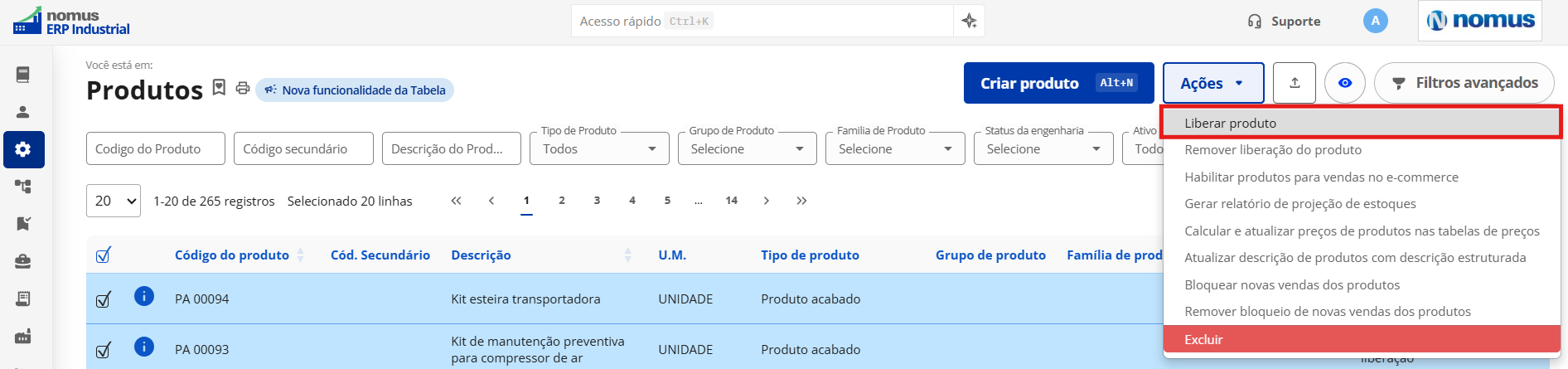Open info icon for PA 00094

click(x=144, y=296)
